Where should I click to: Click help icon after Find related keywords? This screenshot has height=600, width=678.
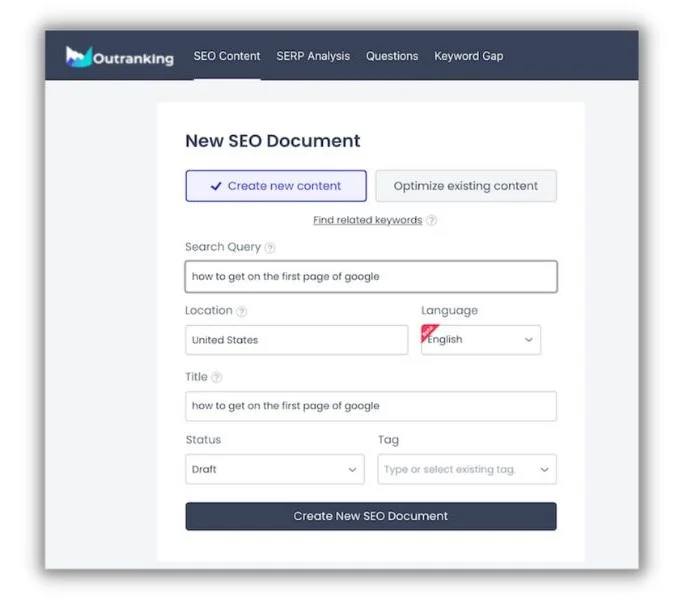pyautogui.click(x=431, y=221)
